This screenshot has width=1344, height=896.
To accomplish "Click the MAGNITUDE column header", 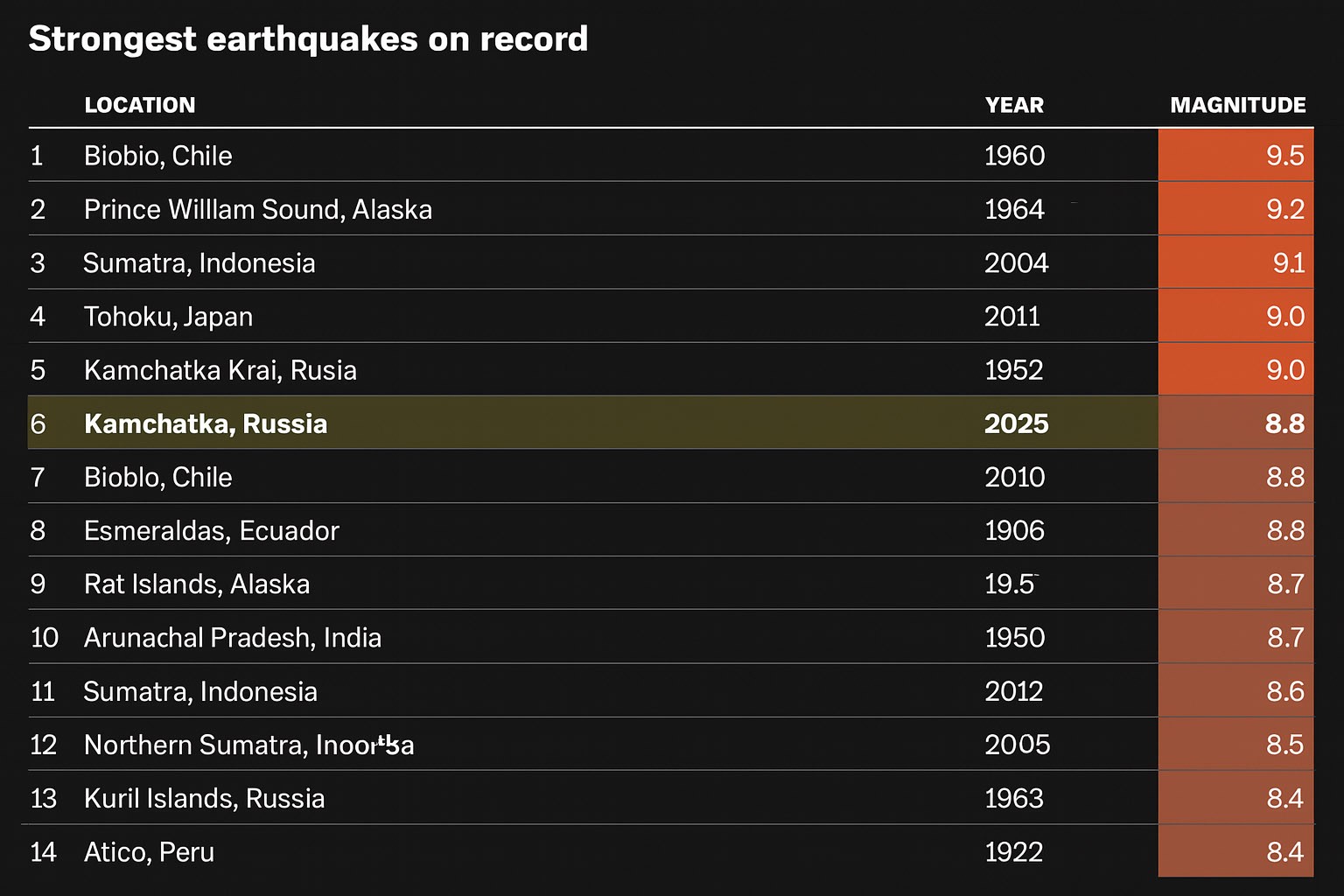I will (x=1237, y=105).
